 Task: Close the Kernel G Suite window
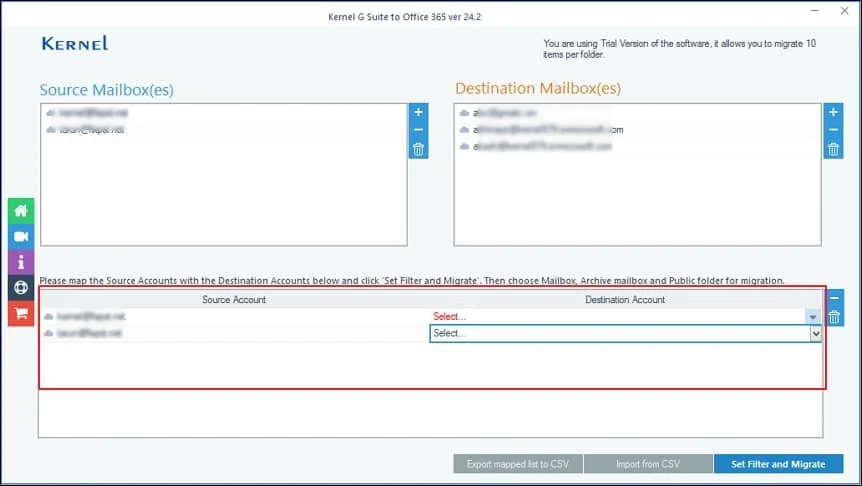click(x=844, y=10)
